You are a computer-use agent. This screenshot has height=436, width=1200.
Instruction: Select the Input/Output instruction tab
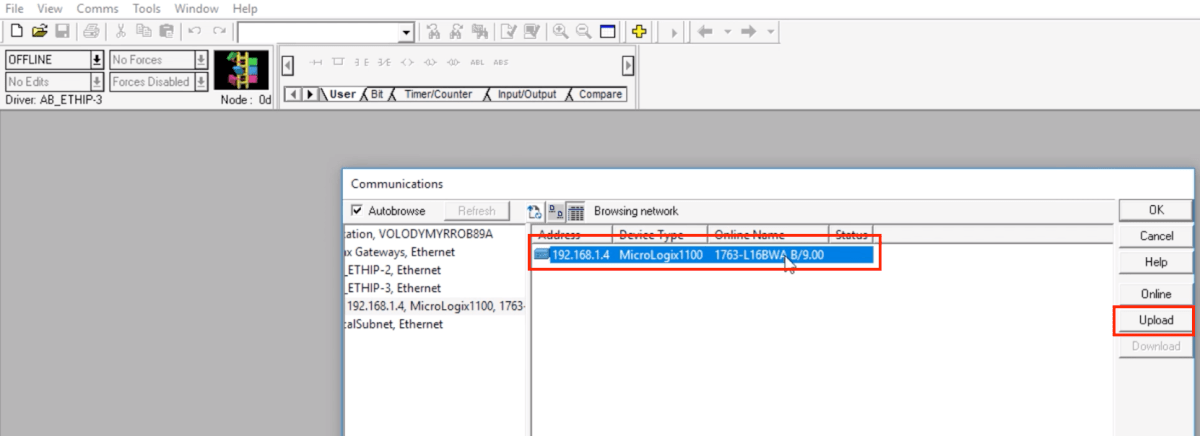[x=526, y=95]
